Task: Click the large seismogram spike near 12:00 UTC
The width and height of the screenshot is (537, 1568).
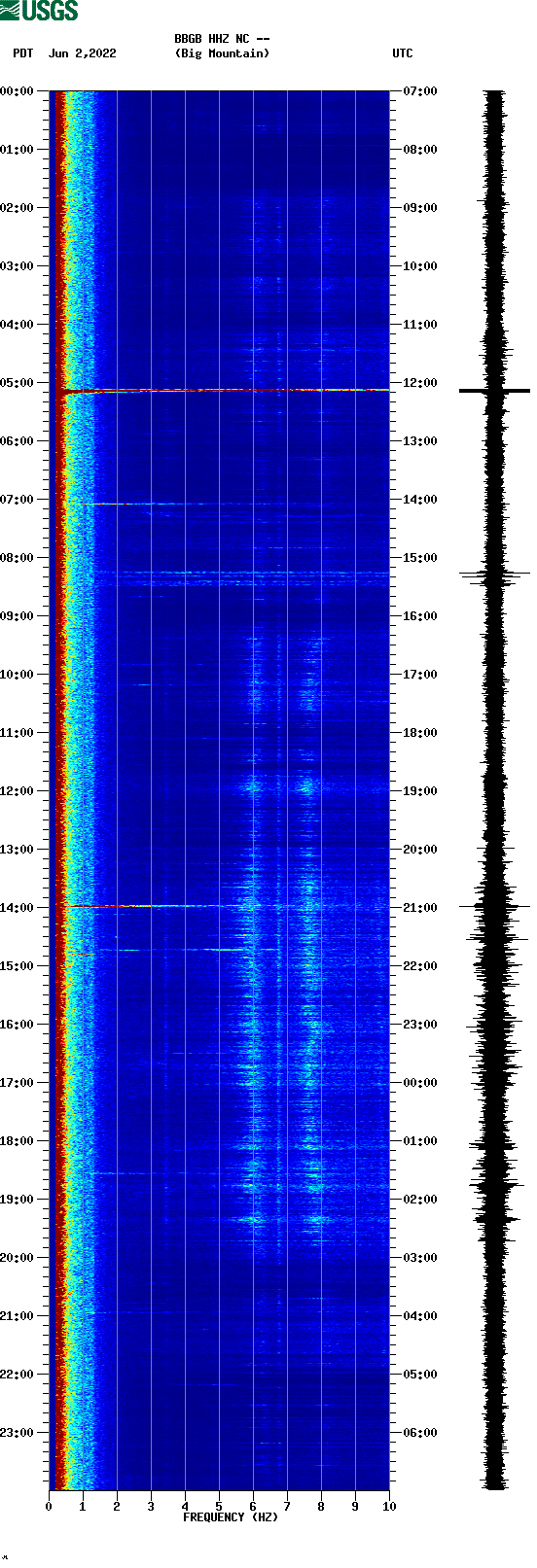Action: 494,391
